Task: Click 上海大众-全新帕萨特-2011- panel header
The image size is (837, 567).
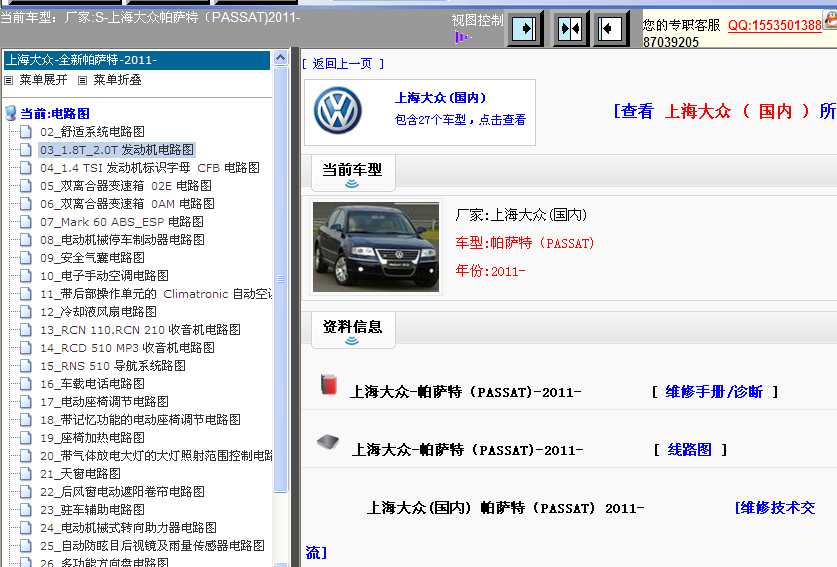Action: point(137,60)
